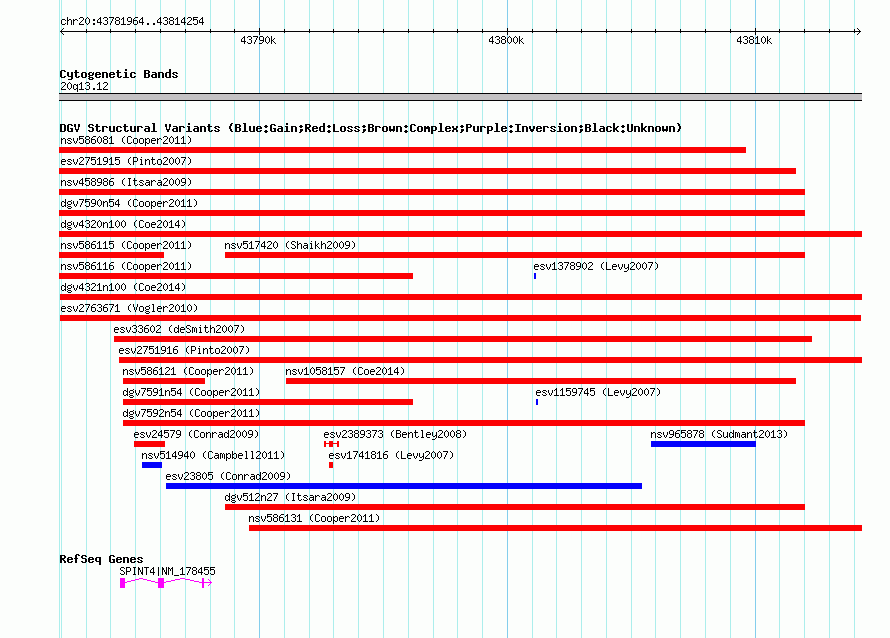Click the esv1159745 (Levy2007) blue gain marker
The width and height of the screenshot is (890, 638).
(537, 402)
